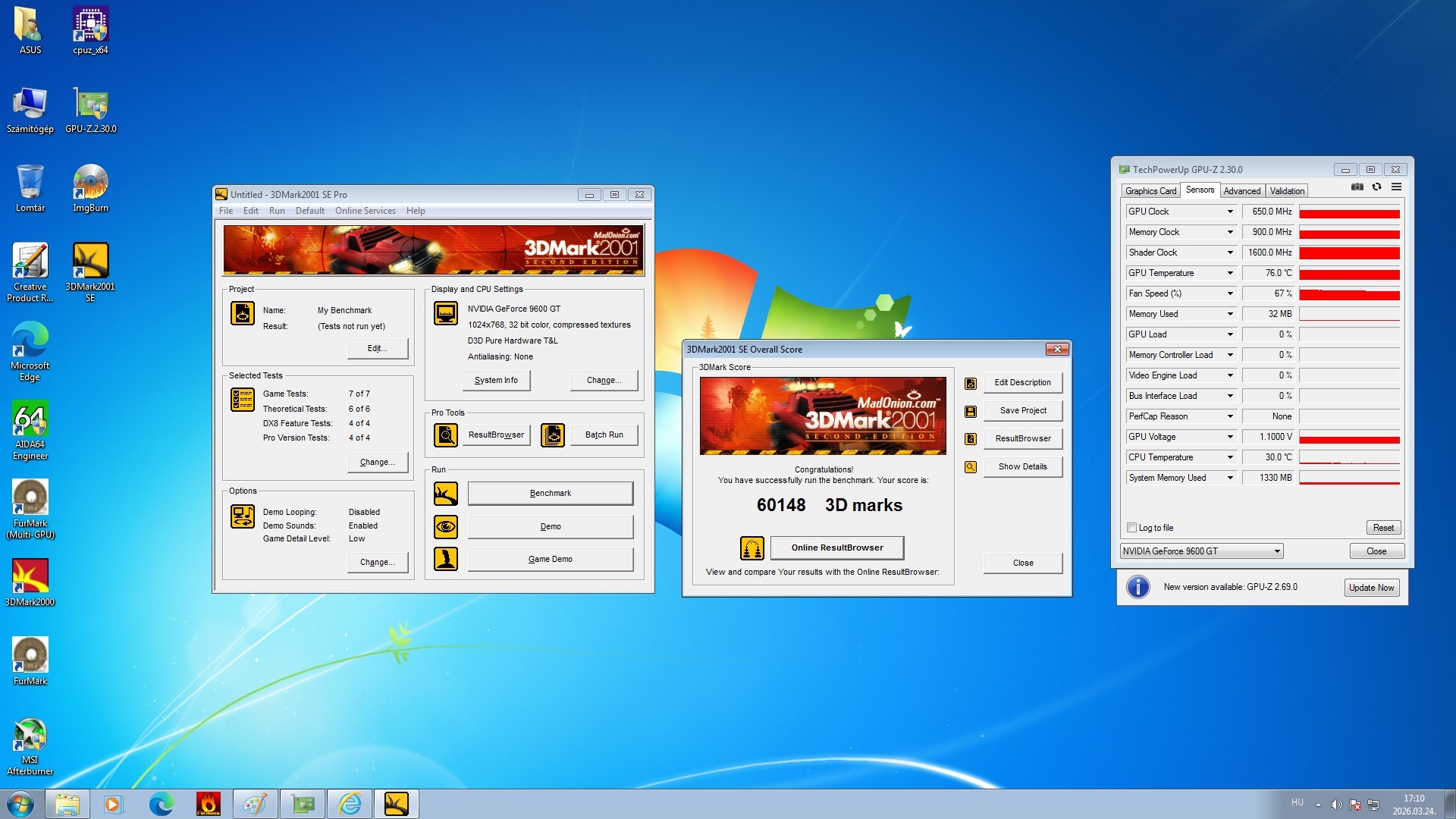Open the Online Services menu
Screen dimensions: 1456x819
(365, 211)
